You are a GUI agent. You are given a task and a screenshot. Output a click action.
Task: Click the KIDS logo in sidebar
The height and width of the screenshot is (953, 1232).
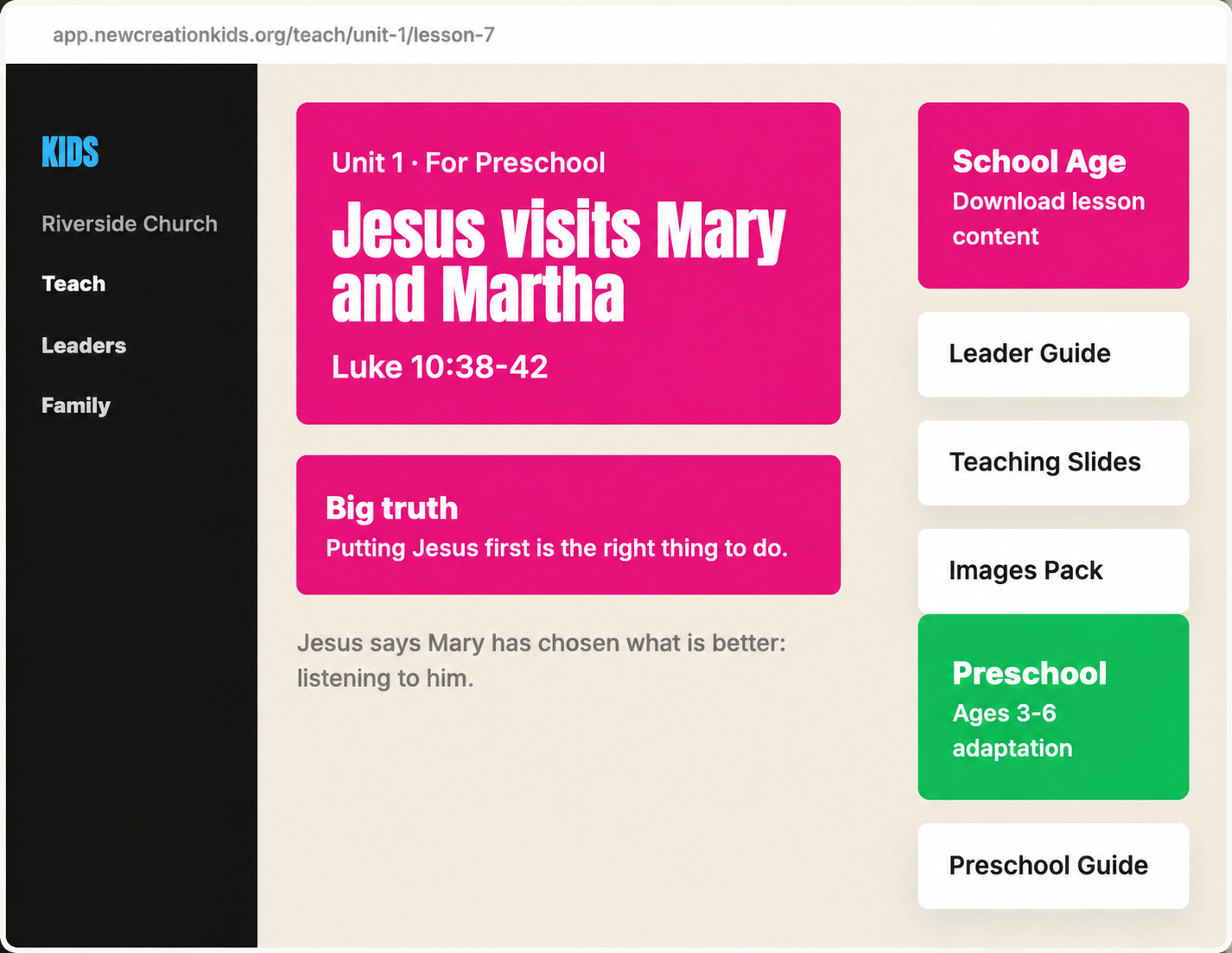[x=70, y=152]
